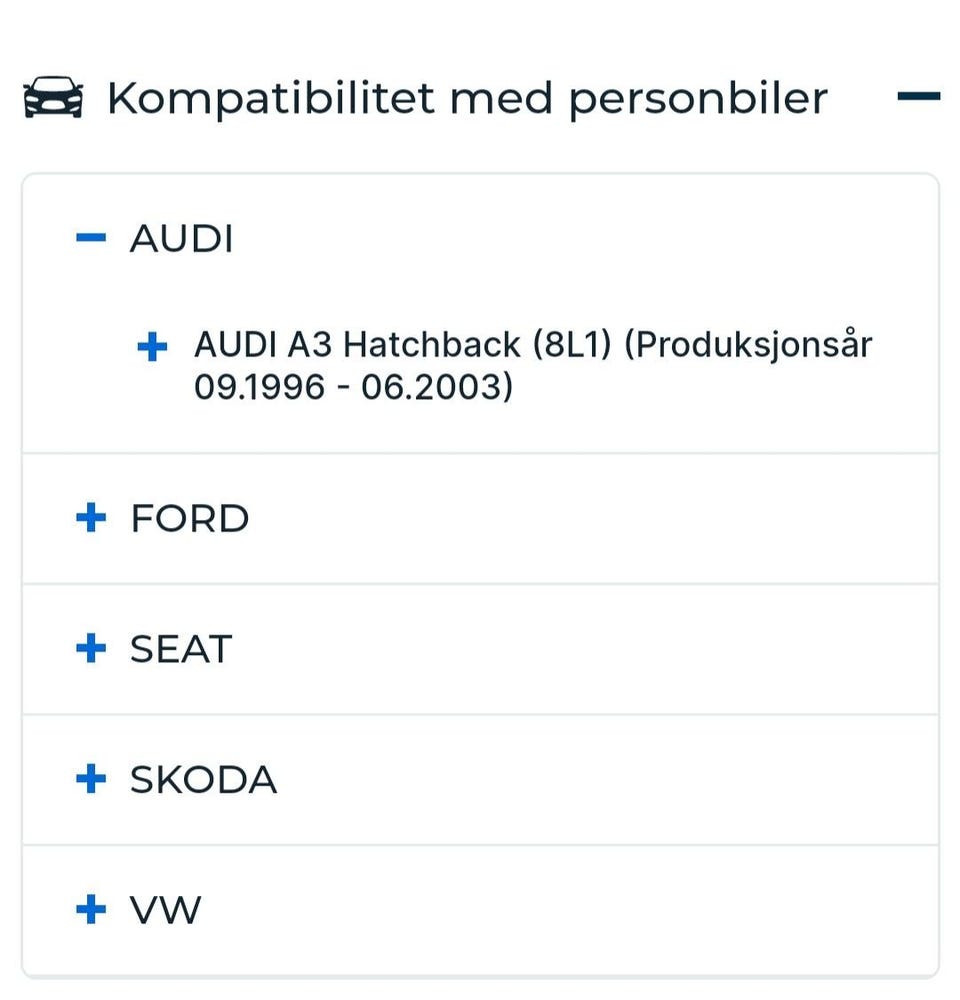Select the SEAT brand label
Viewport: 960px width, 1000px height.
pyautogui.click(x=180, y=649)
